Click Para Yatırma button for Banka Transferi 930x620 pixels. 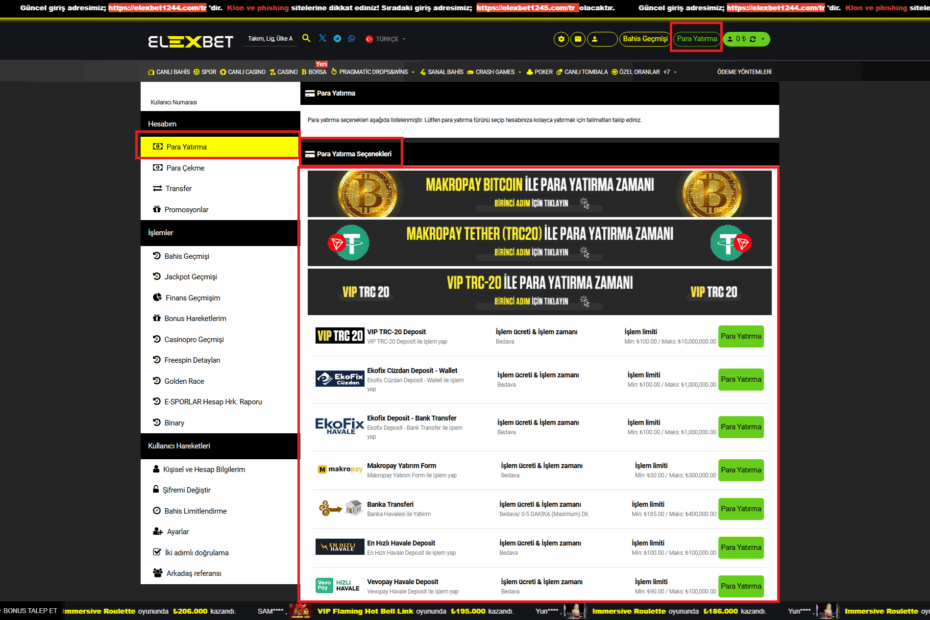740,509
